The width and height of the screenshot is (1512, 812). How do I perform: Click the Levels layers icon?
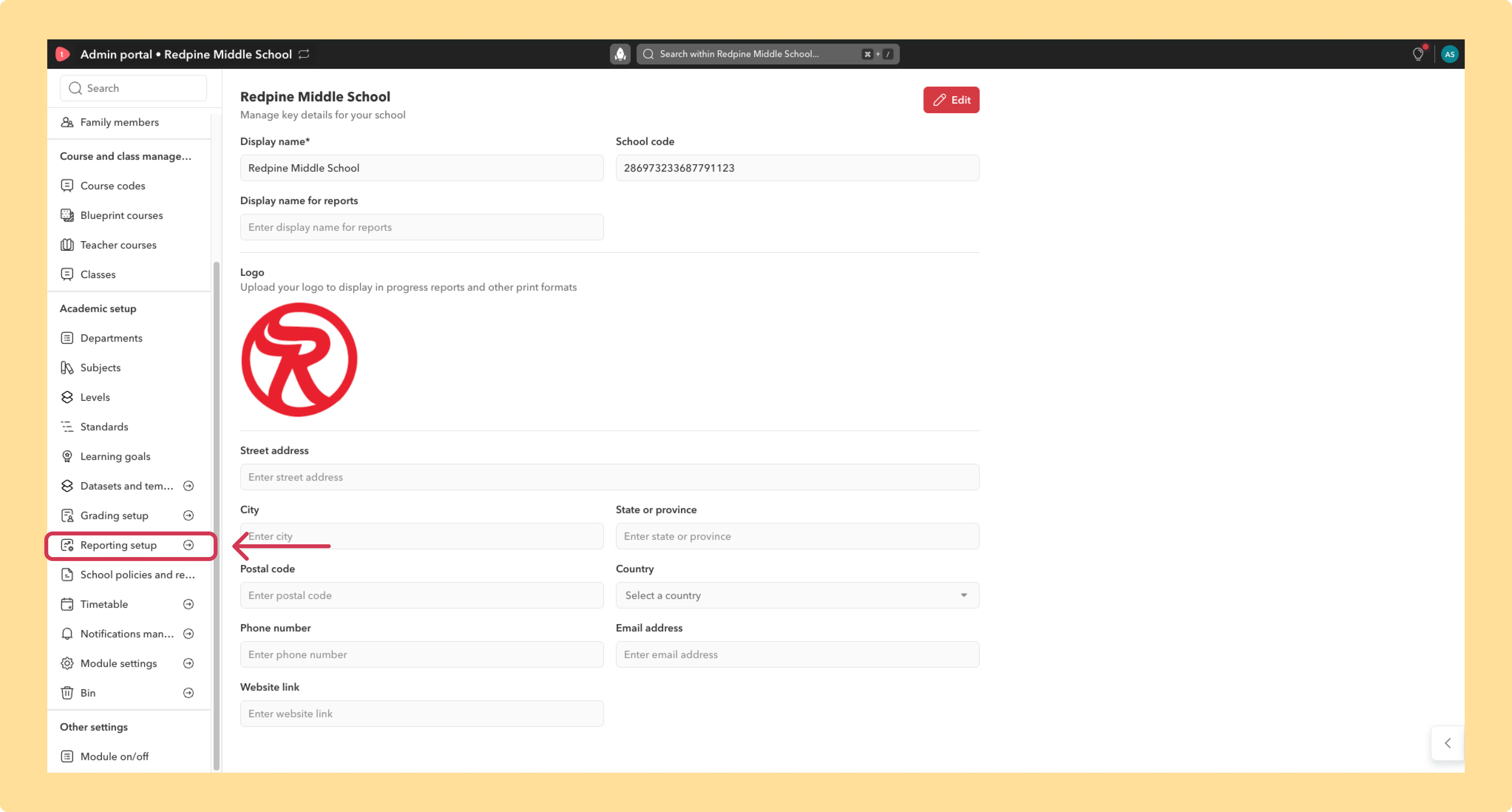click(67, 397)
